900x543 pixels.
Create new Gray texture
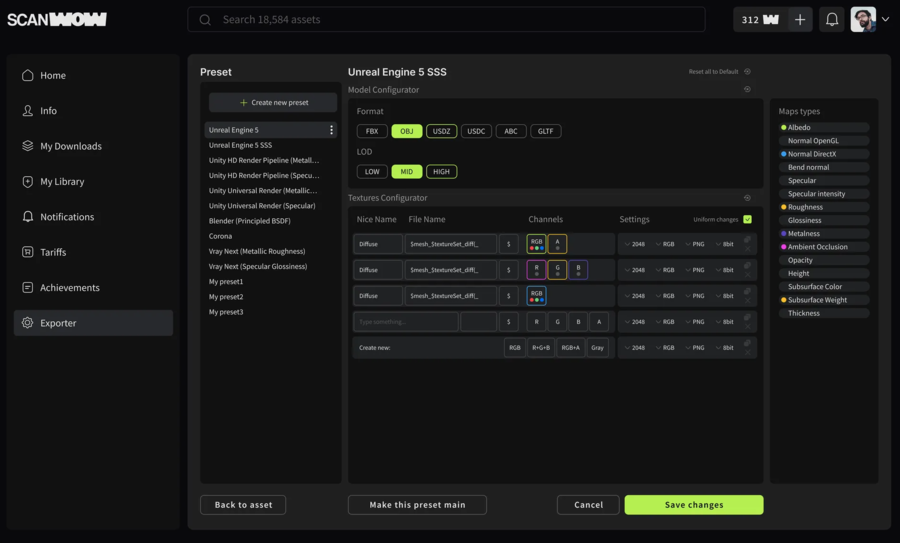pos(598,347)
